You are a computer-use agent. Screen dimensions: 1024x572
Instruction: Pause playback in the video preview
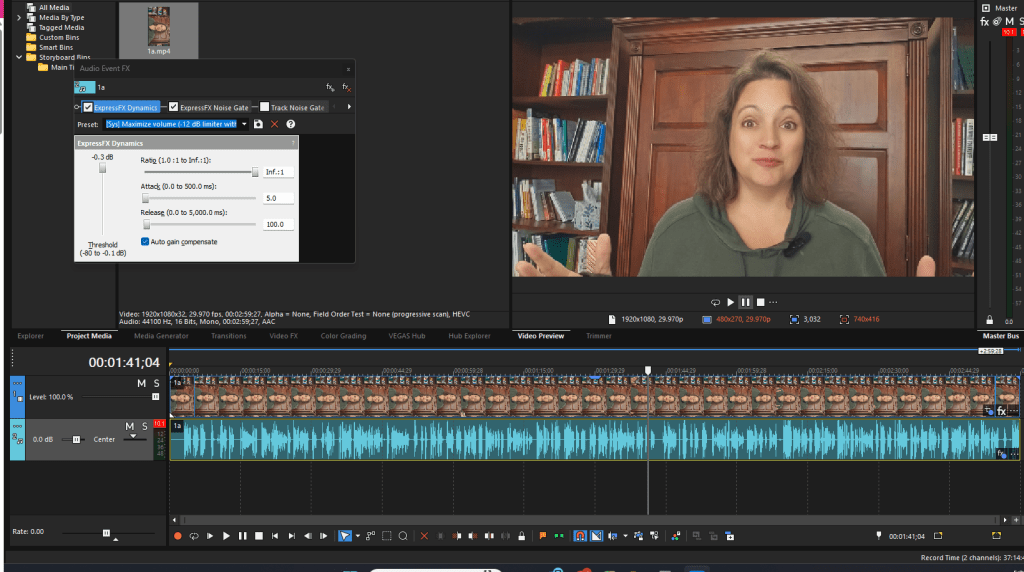pos(745,302)
